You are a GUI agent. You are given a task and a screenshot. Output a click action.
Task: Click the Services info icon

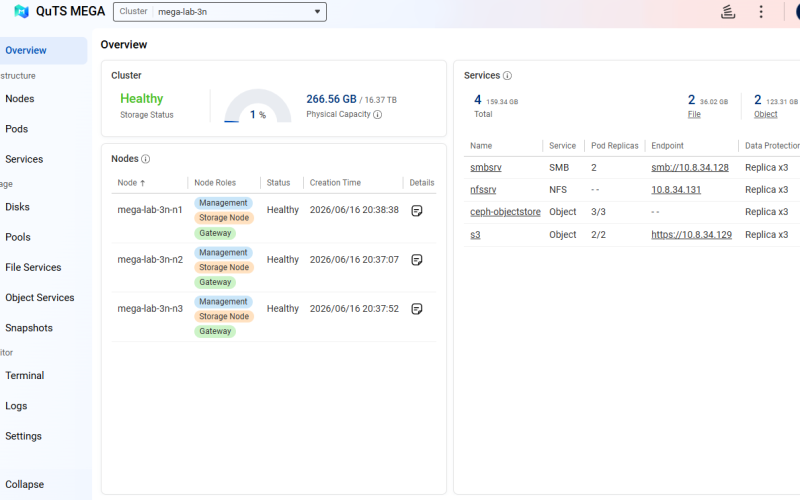(x=507, y=76)
